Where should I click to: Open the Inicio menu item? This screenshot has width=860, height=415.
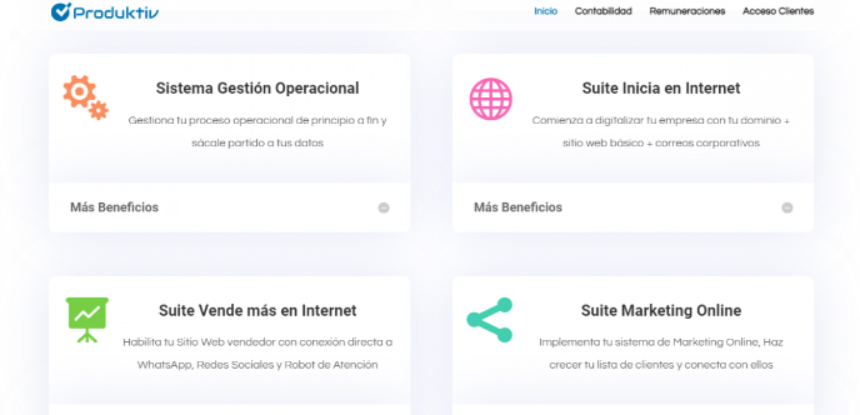546,11
